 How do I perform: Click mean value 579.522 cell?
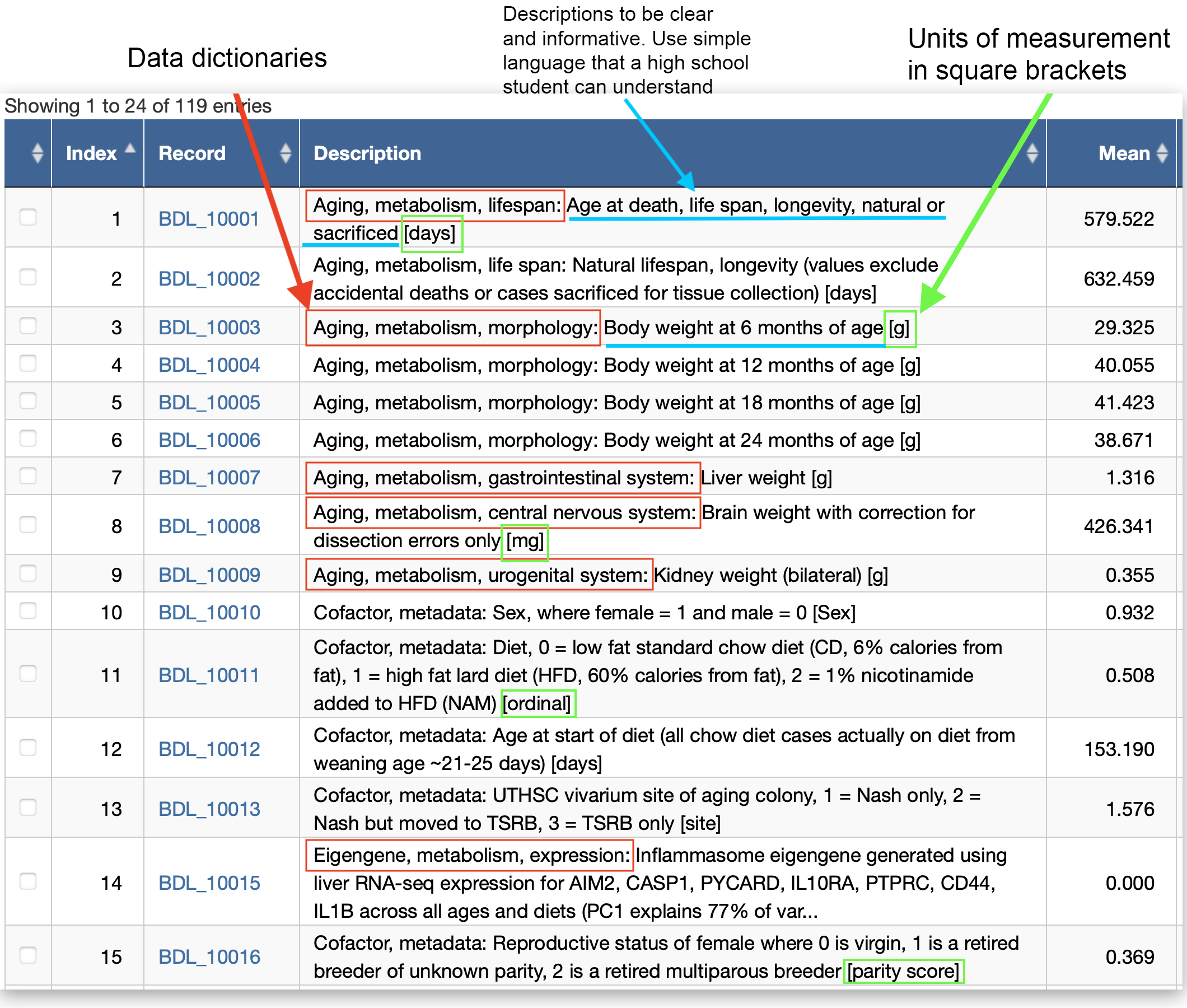coord(1119,219)
